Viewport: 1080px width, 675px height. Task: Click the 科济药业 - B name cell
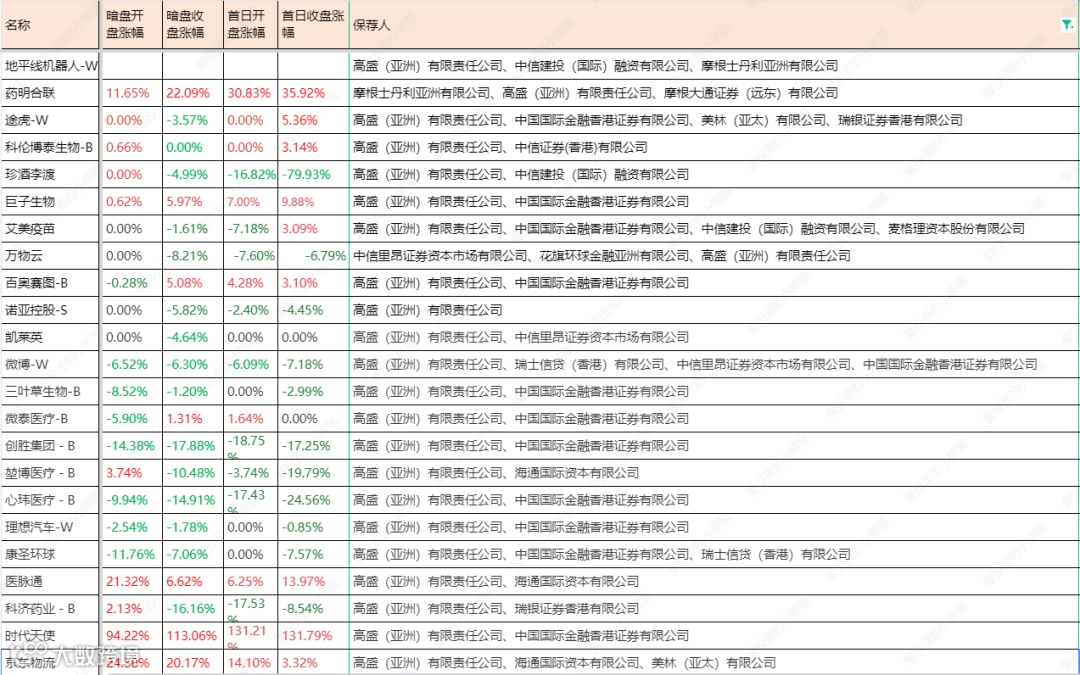click(50, 609)
